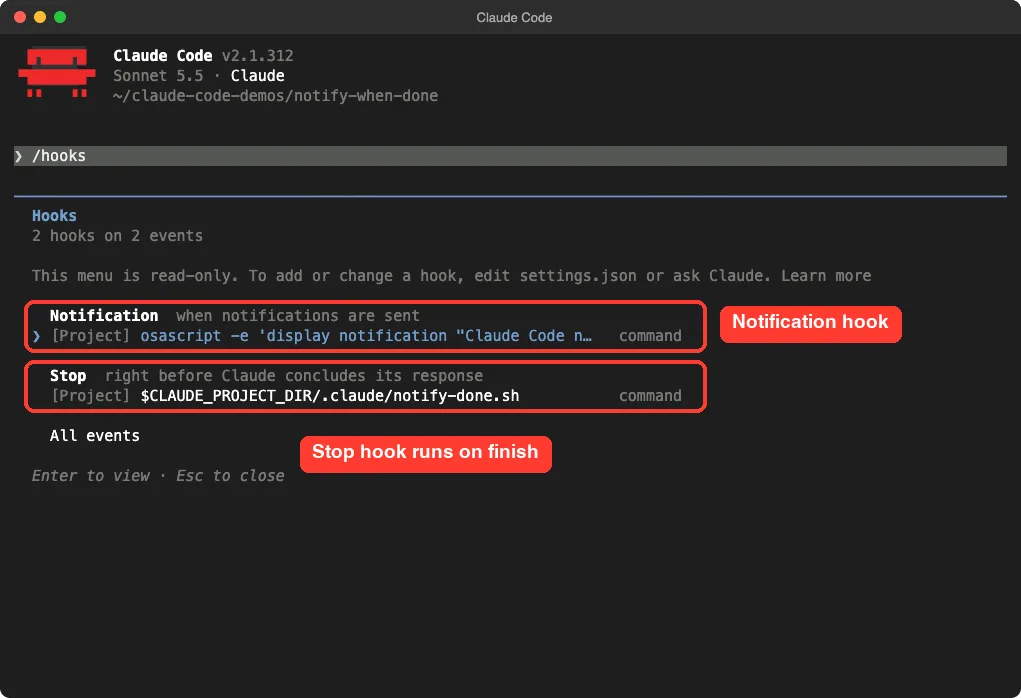Choose the All events option

tap(94, 436)
